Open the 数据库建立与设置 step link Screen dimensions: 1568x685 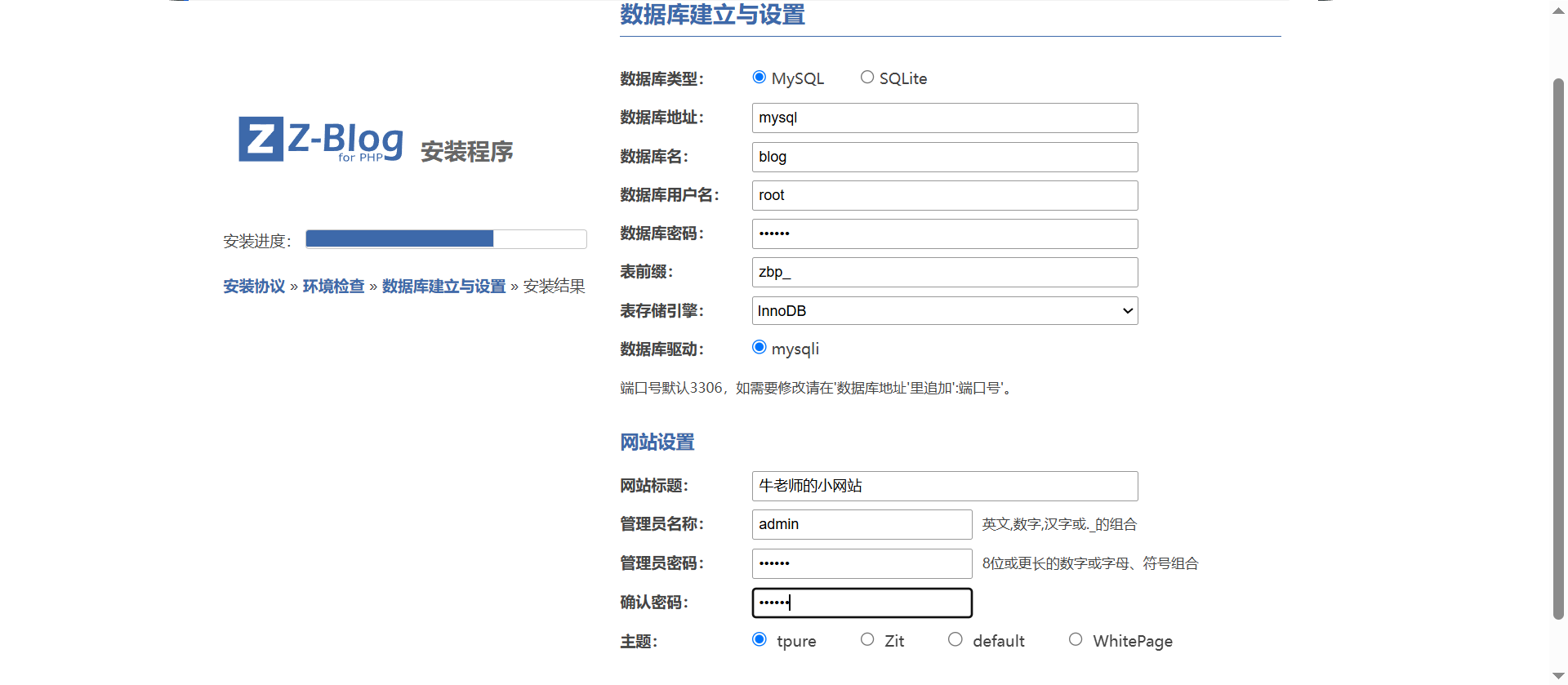[443, 287]
